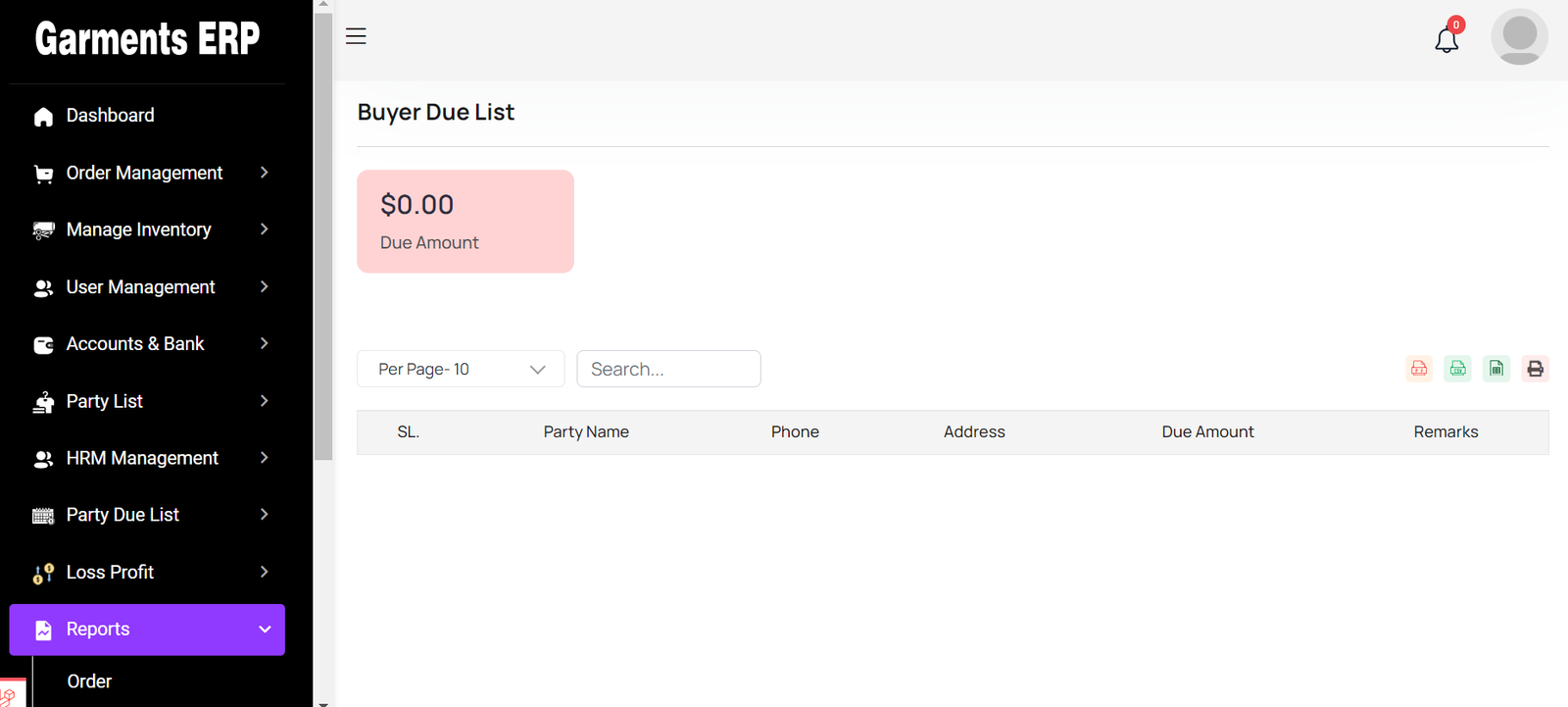Export the list as Excel spreadsheet

click(1496, 369)
